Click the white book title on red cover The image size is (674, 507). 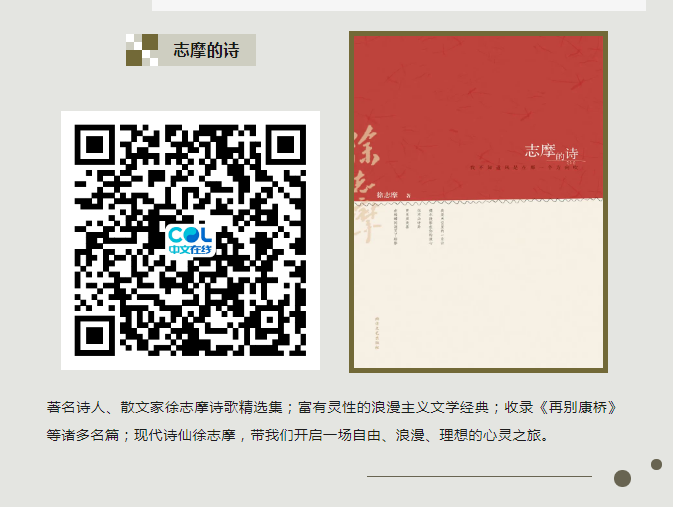[551, 152]
